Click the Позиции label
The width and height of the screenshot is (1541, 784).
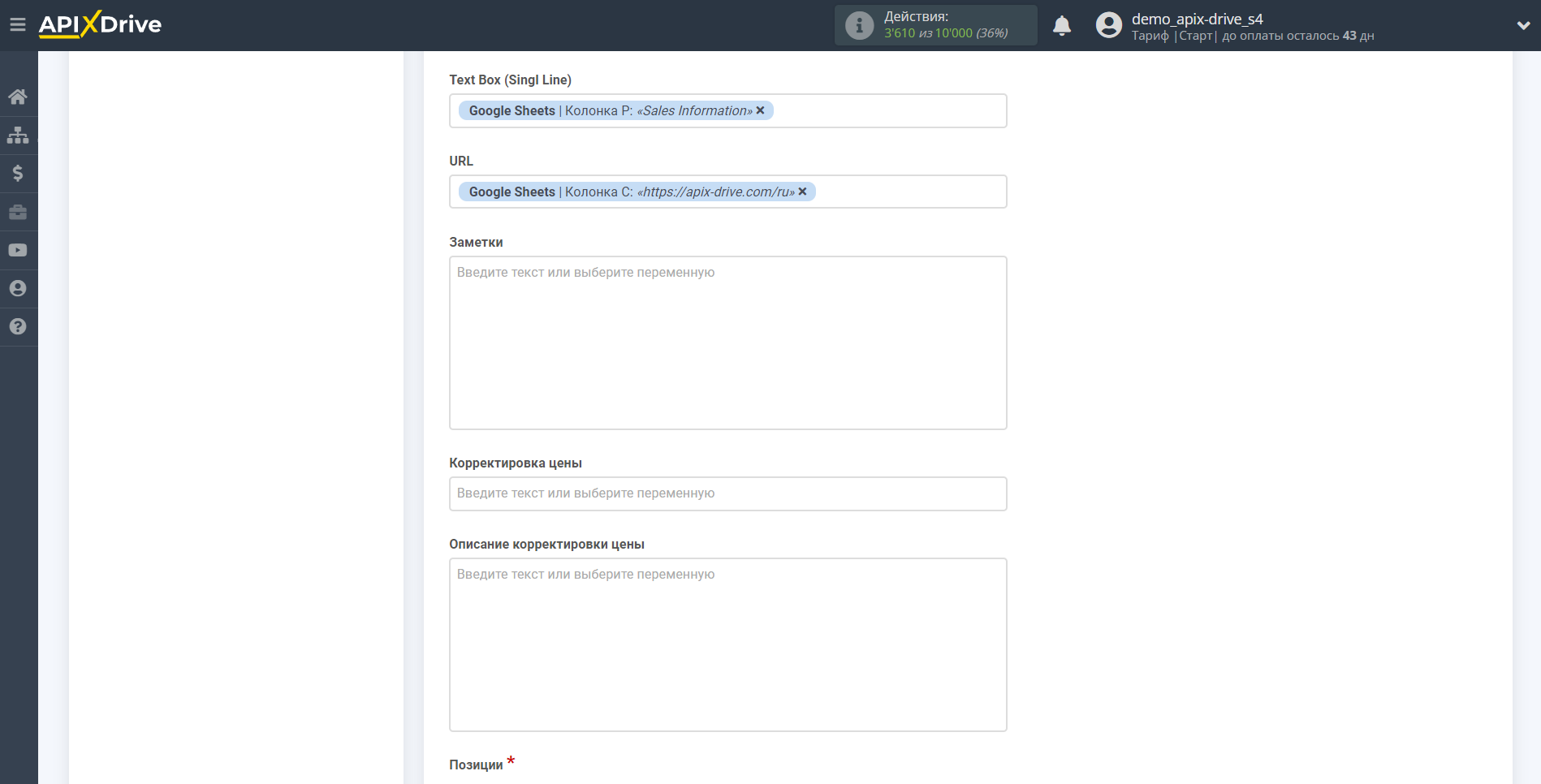[476, 765]
